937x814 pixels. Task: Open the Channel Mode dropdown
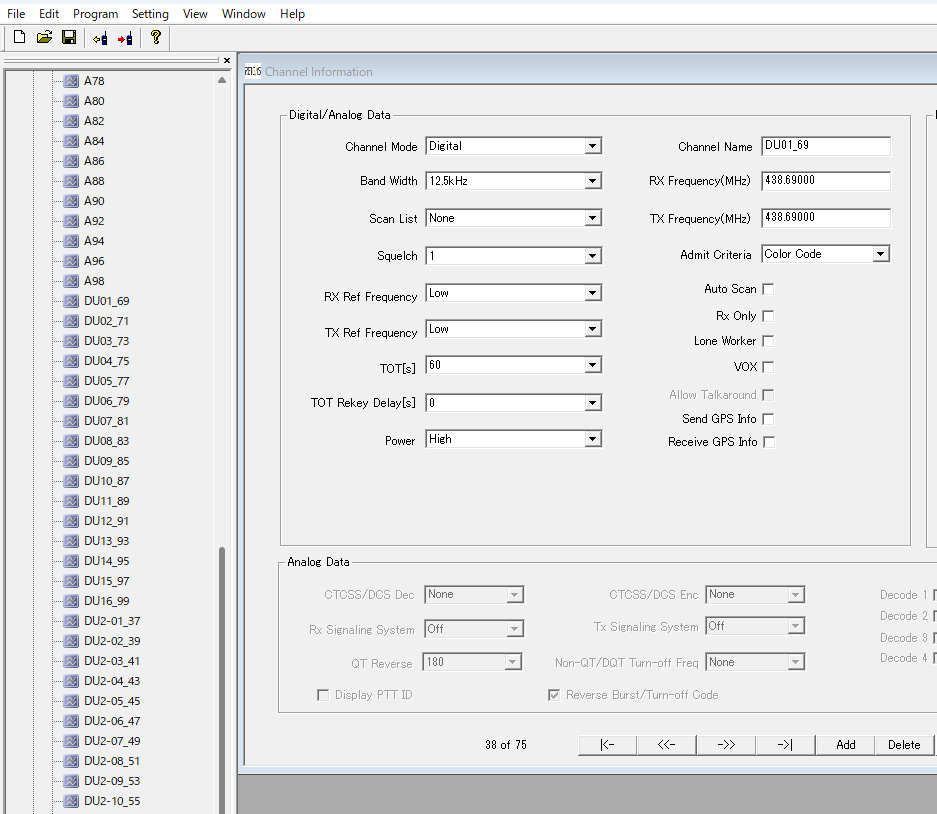point(593,146)
